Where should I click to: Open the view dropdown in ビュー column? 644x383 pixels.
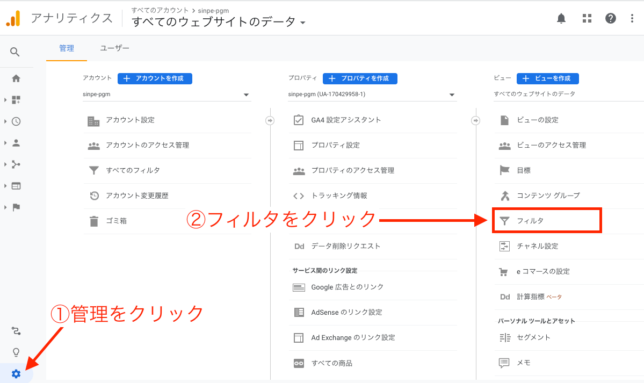[568, 94]
